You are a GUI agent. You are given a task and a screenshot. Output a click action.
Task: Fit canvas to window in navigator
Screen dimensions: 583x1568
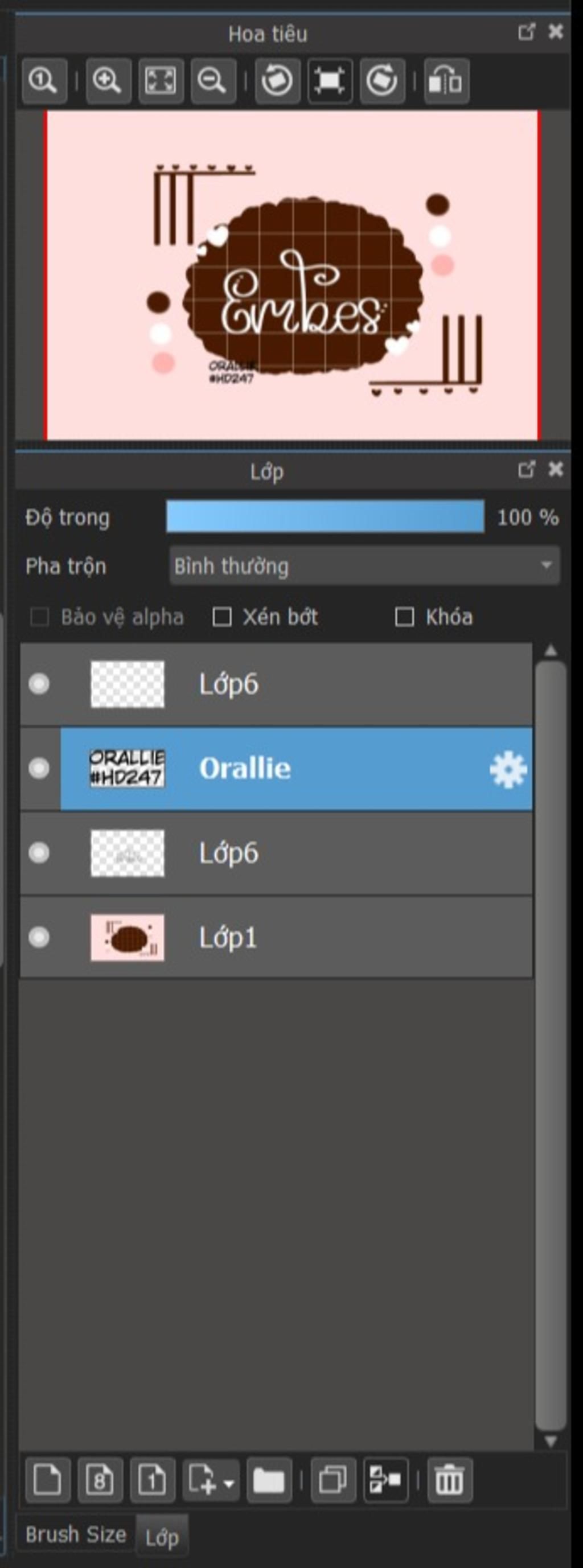click(161, 81)
